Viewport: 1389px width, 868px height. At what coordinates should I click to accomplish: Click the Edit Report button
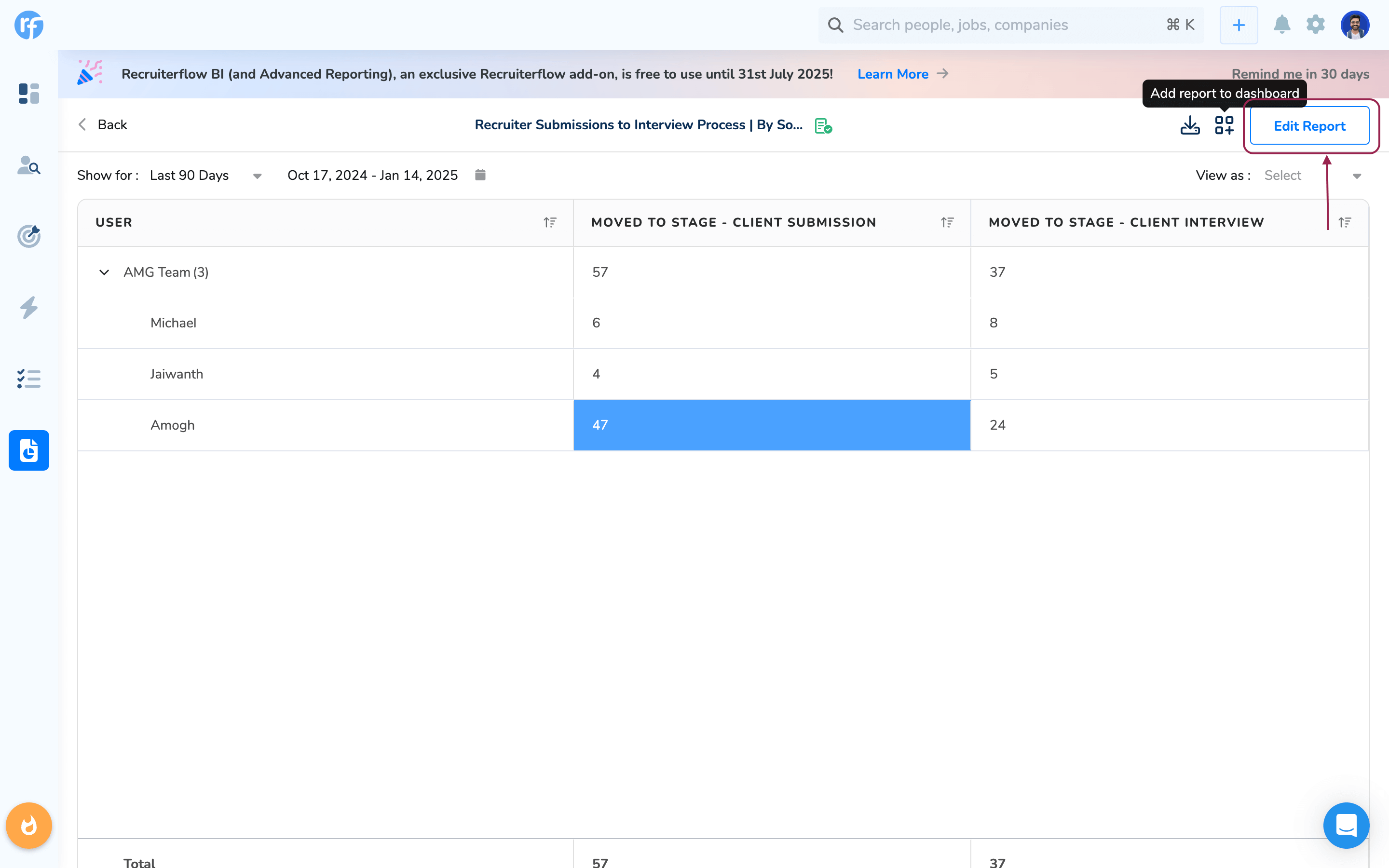(x=1309, y=126)
